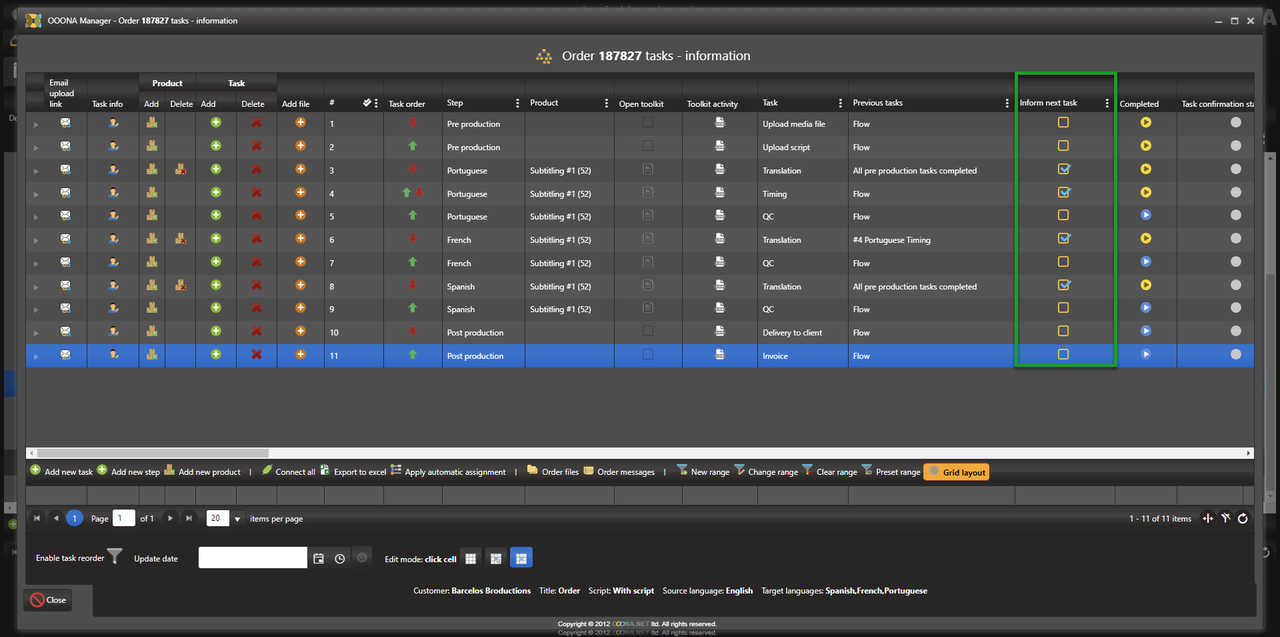
Task: Expand row 1 details arrow
Action: pos(37,124)
